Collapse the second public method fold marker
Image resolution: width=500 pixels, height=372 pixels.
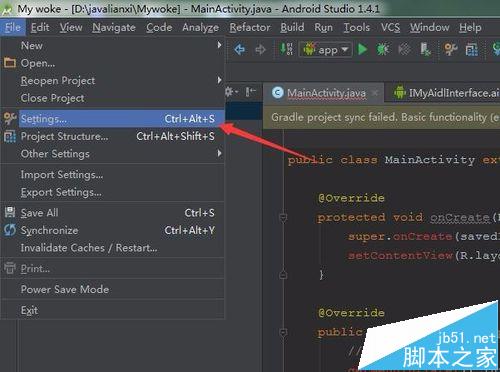tap(283, 332)
